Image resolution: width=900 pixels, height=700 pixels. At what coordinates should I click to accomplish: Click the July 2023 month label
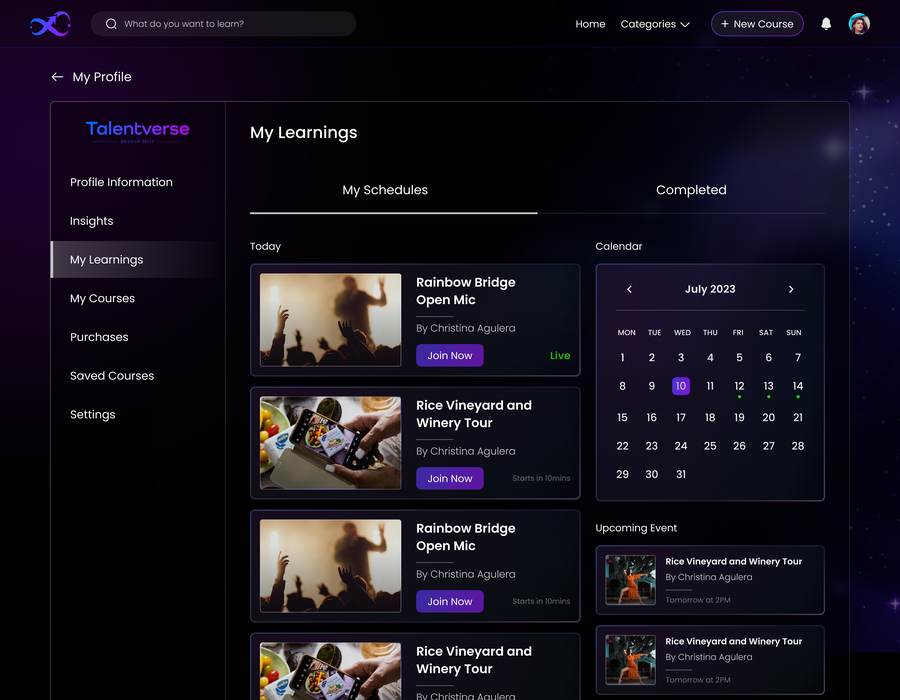click(x=710, y=289)
